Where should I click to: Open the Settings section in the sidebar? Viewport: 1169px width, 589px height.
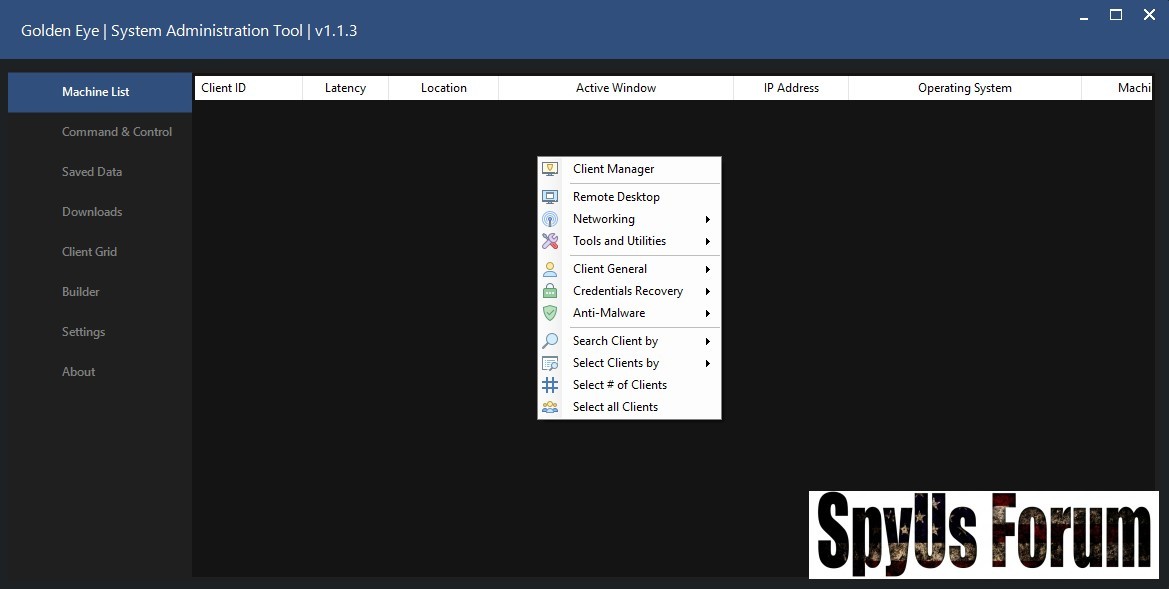83,332
